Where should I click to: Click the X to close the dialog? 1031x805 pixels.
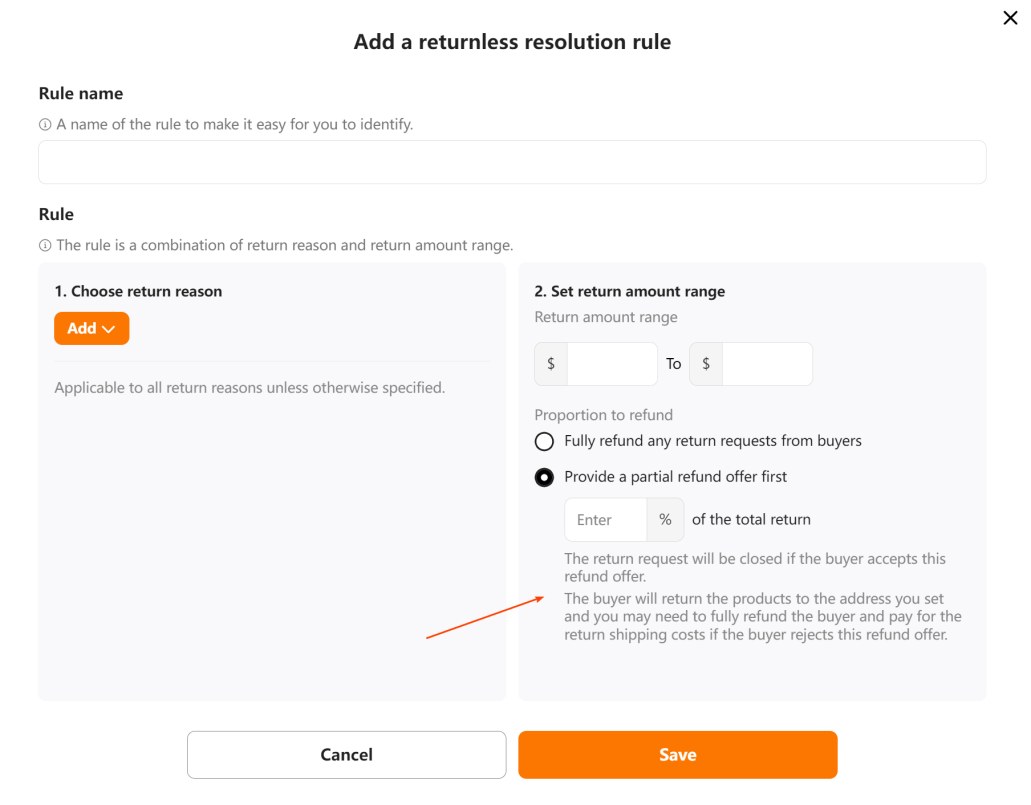click(x=1009, y=17)
